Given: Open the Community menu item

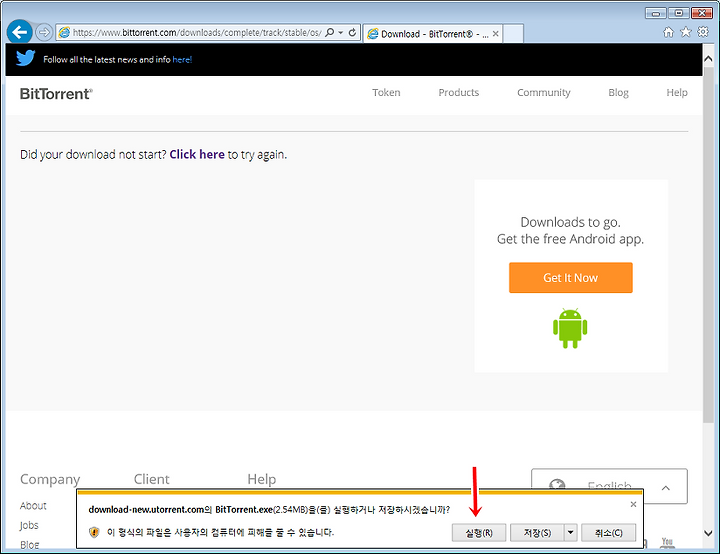Looking at the screenshot, I should pyautogui.click(x=544, y=92).
